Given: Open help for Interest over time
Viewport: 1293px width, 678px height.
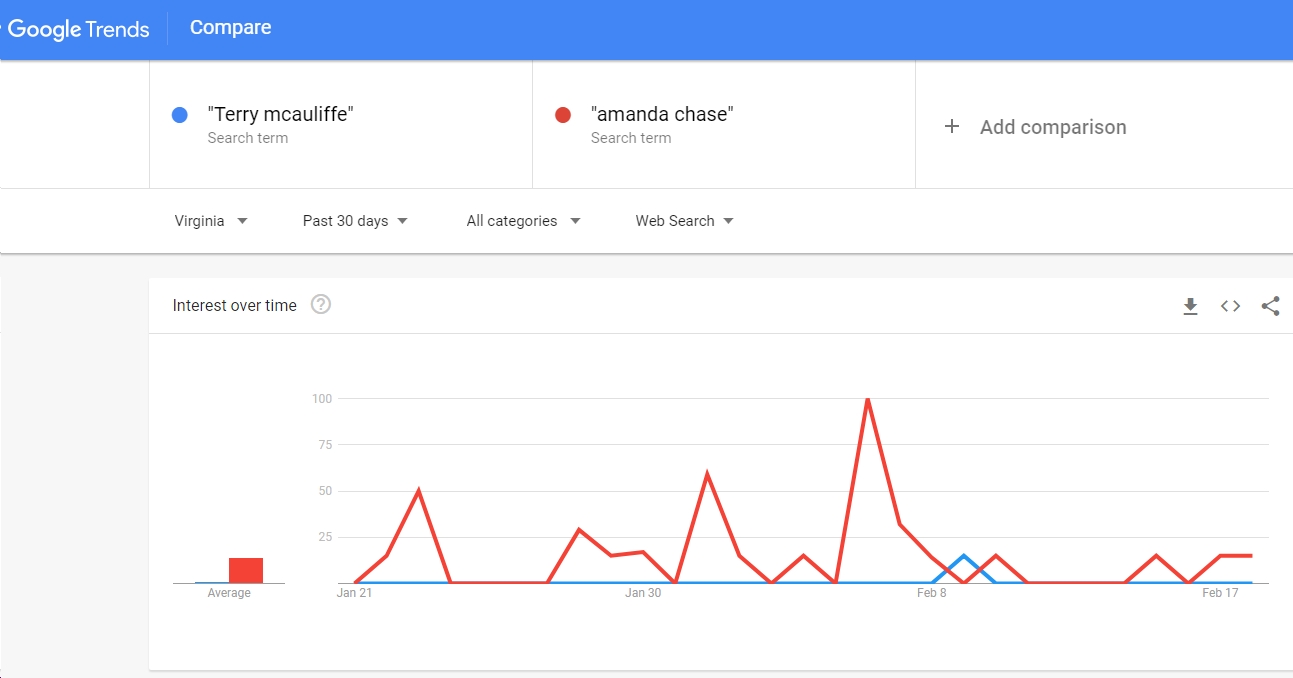Looking at the screenshot, I should [x=321, y=305].
